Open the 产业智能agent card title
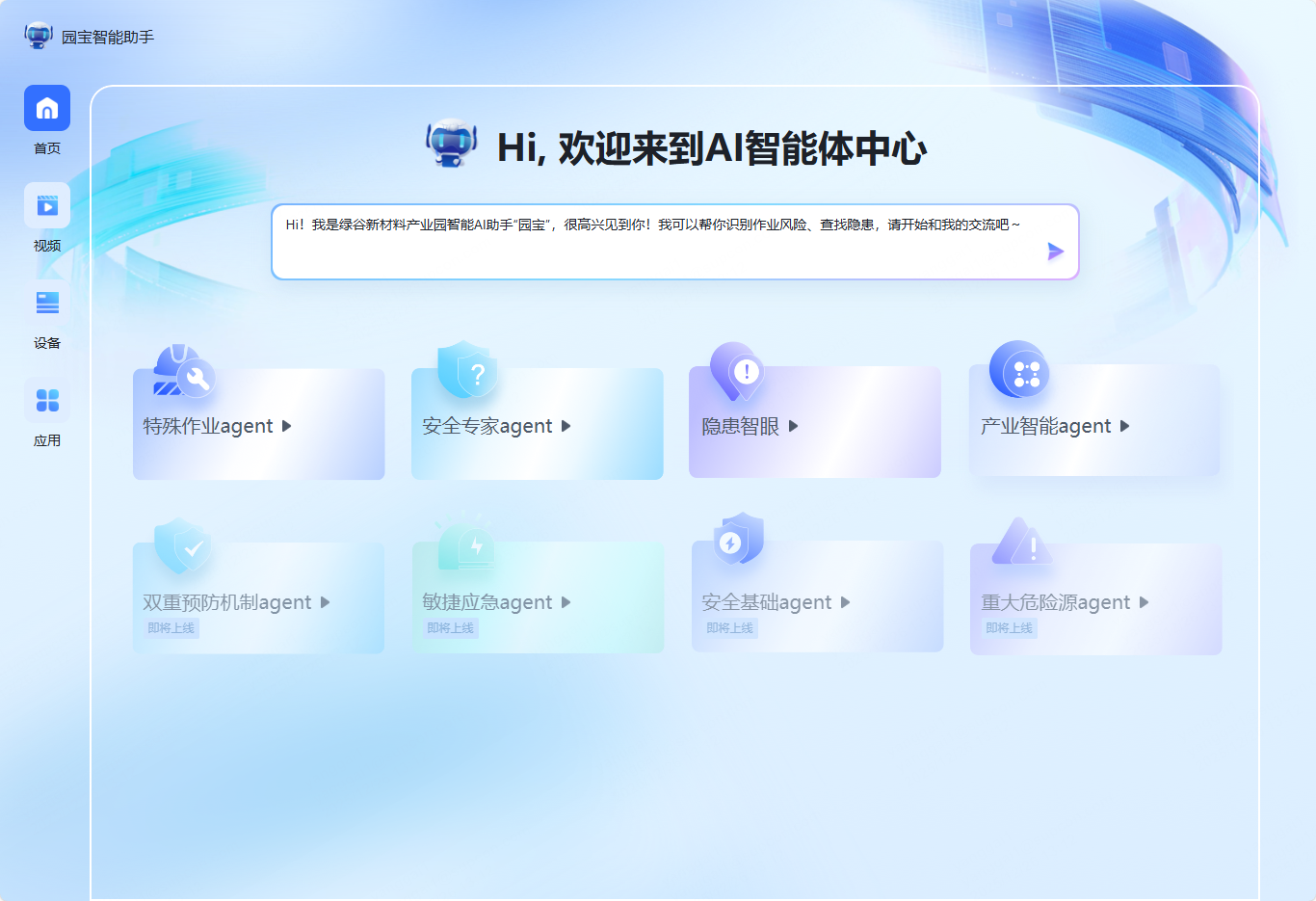This screenshot has width=1316, height=901. point(1046,426)
